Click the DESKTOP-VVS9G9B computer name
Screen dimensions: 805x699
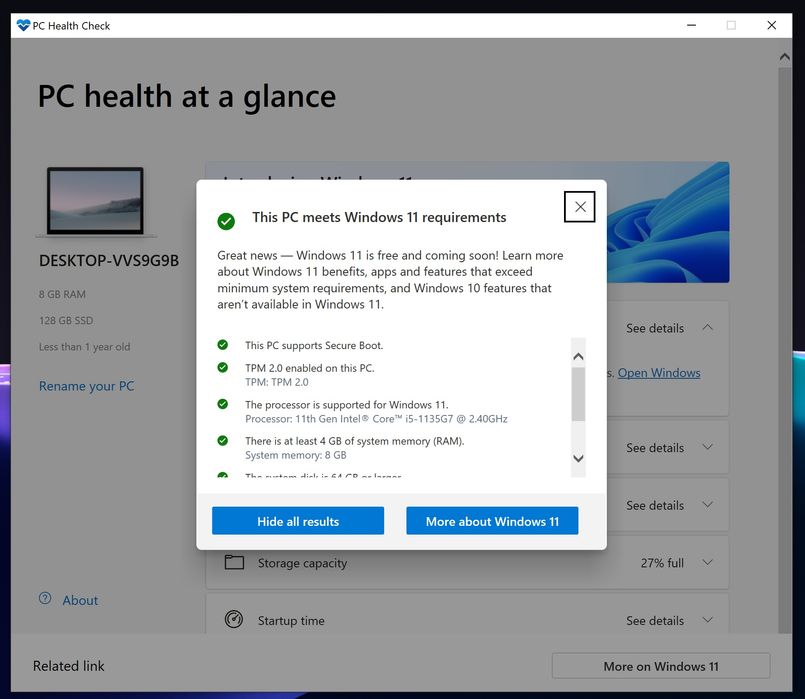pos(109,261)
